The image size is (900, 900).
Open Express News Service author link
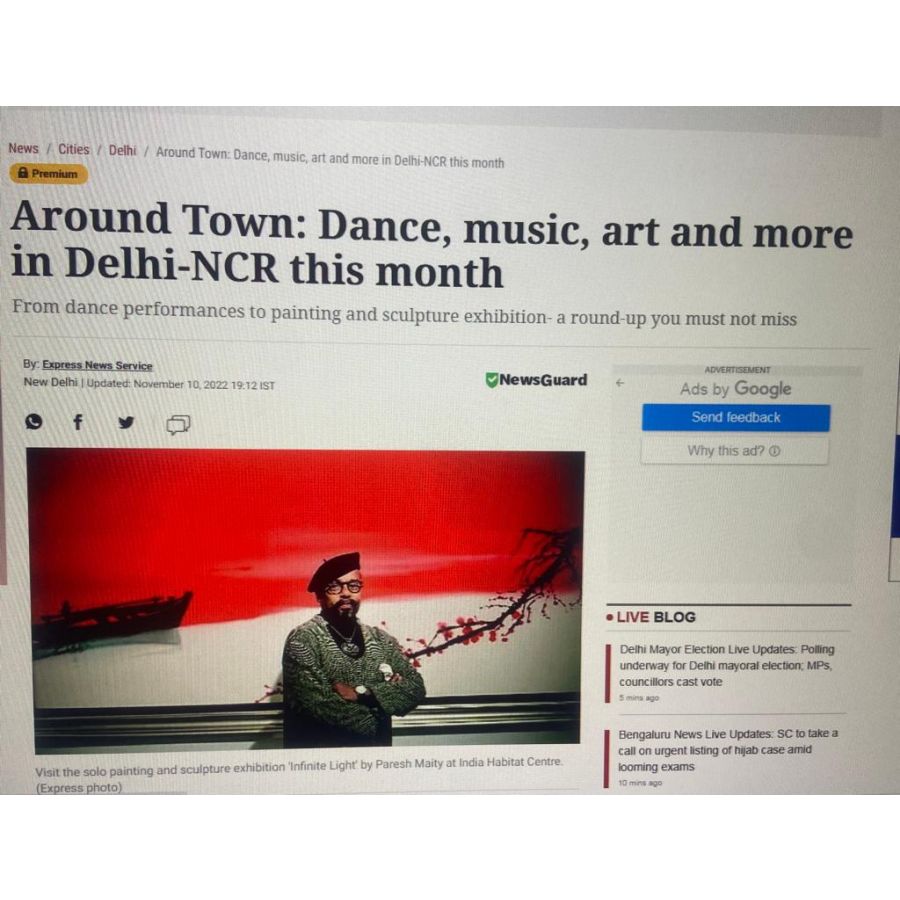tap(97, 365)
